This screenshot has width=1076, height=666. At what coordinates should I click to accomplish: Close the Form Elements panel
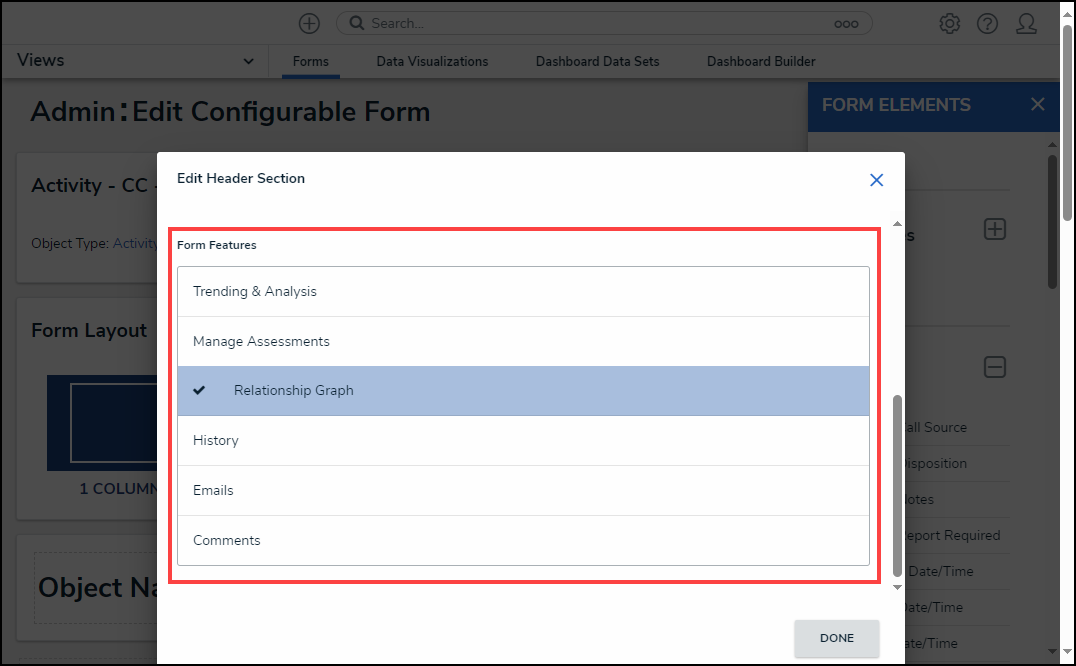coord(1037,105)
